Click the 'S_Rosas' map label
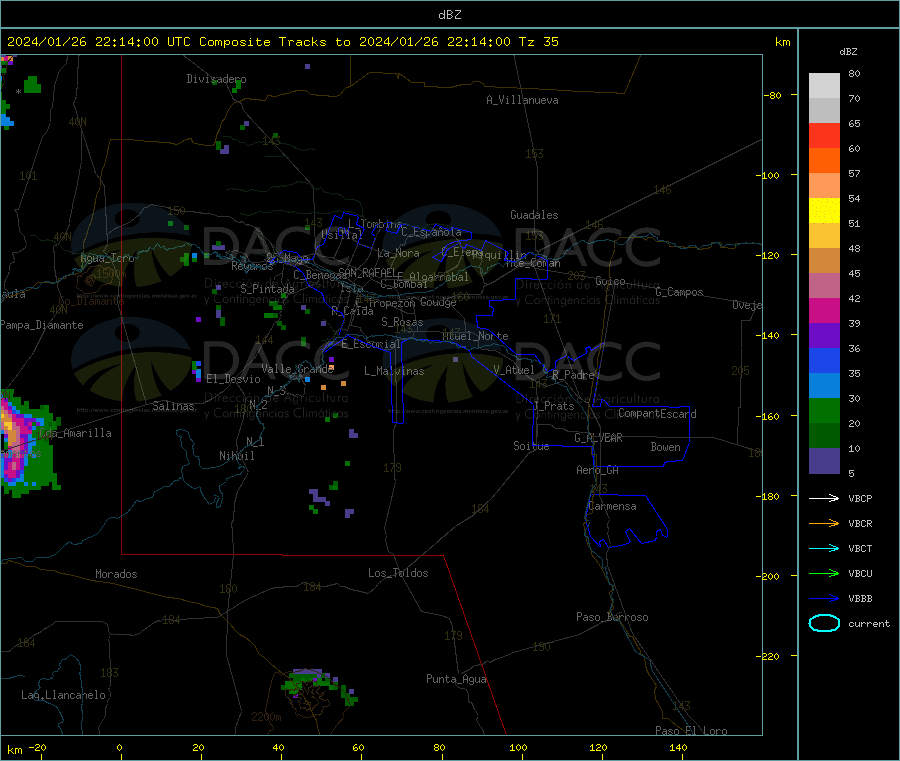900x761 pixels. tap(402, 322)
